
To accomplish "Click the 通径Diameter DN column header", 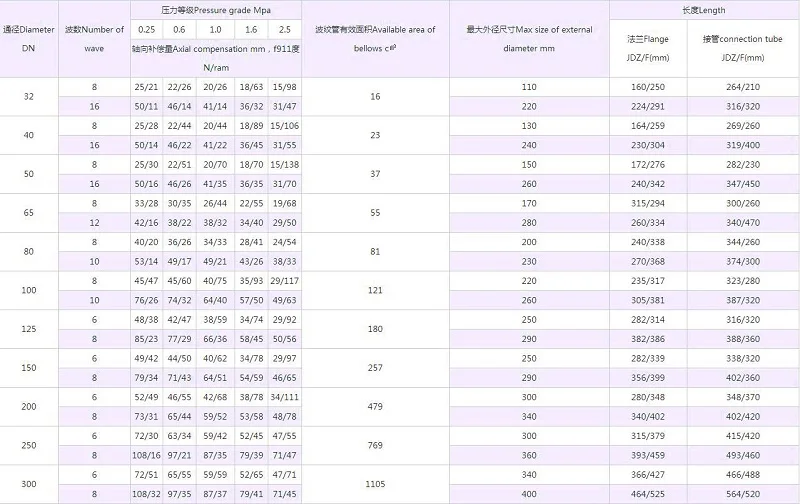I will click(29, 39).
